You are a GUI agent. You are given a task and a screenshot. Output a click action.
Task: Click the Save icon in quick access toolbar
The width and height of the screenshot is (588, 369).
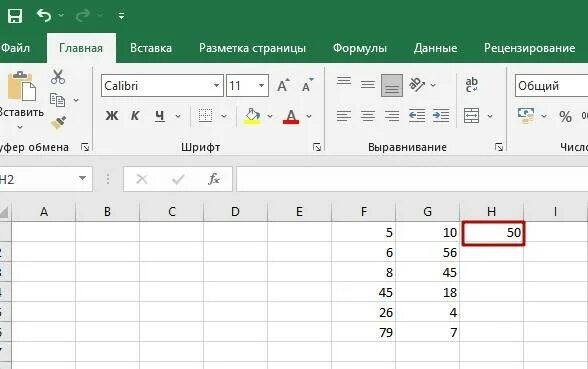15,16
